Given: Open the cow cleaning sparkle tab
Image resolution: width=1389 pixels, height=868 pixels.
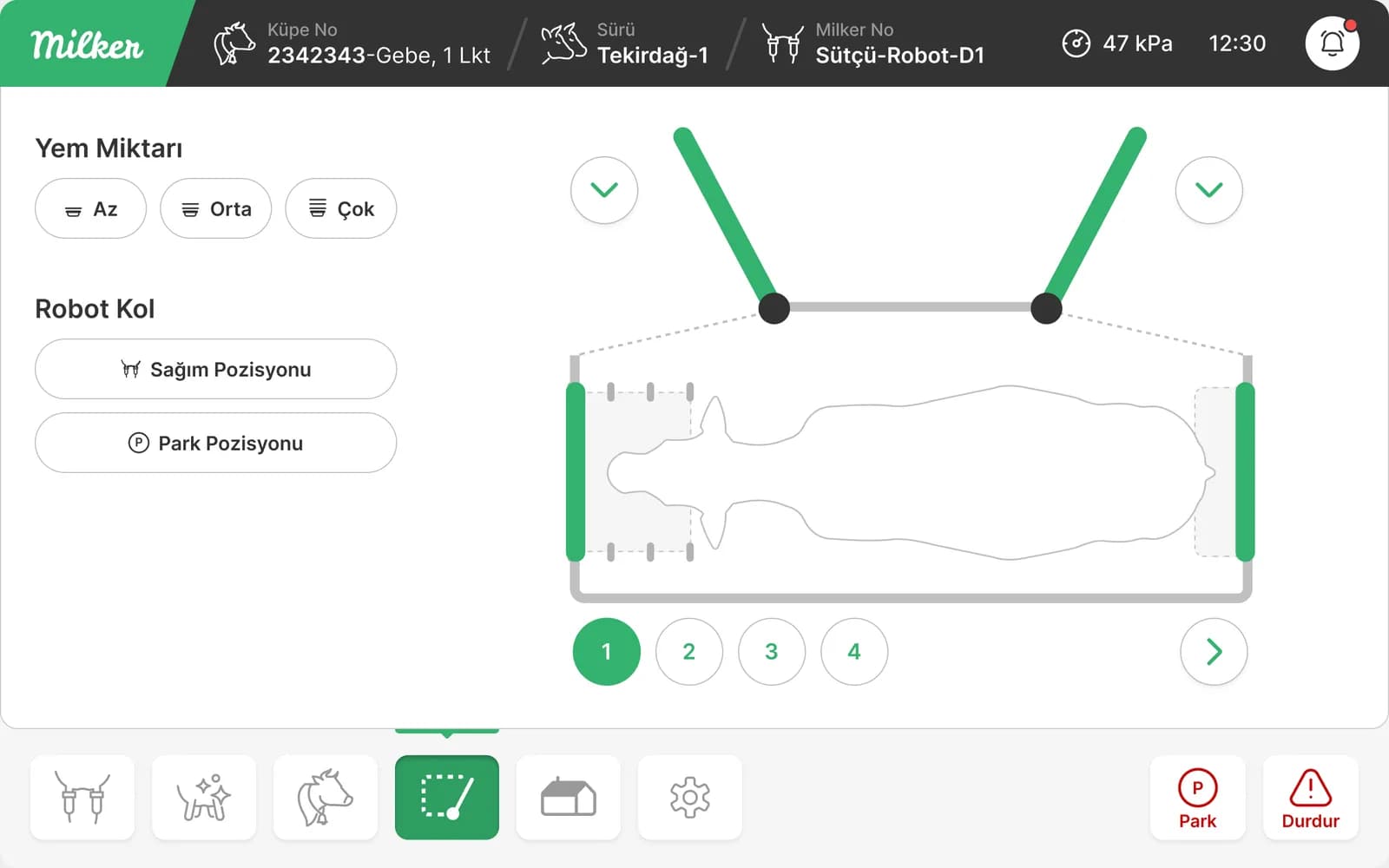Looking at the screenshot, I should point(204,797).
